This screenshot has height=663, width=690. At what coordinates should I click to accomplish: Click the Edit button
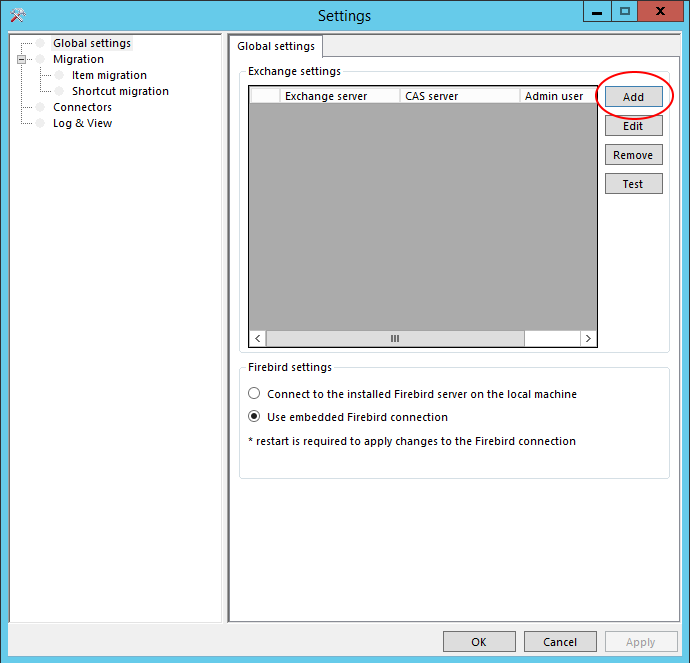[633, 126]
